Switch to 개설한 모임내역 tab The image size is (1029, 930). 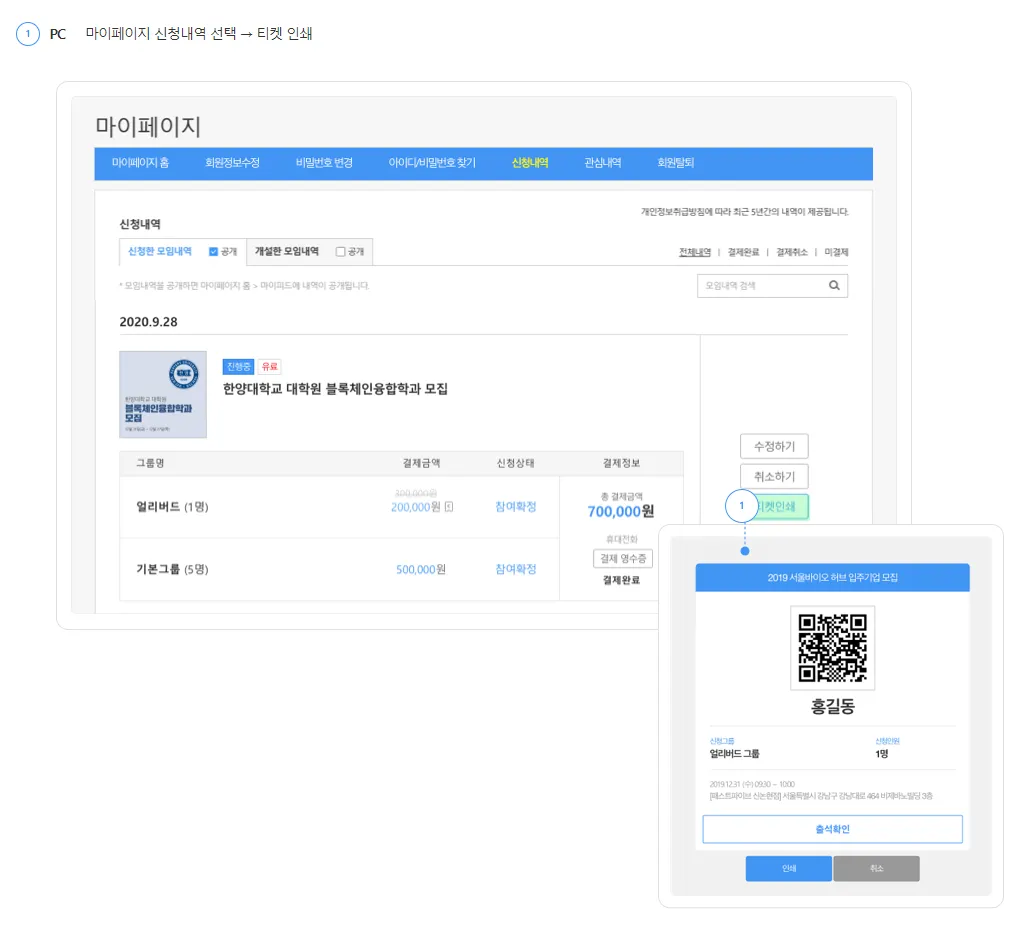(287, 251)
